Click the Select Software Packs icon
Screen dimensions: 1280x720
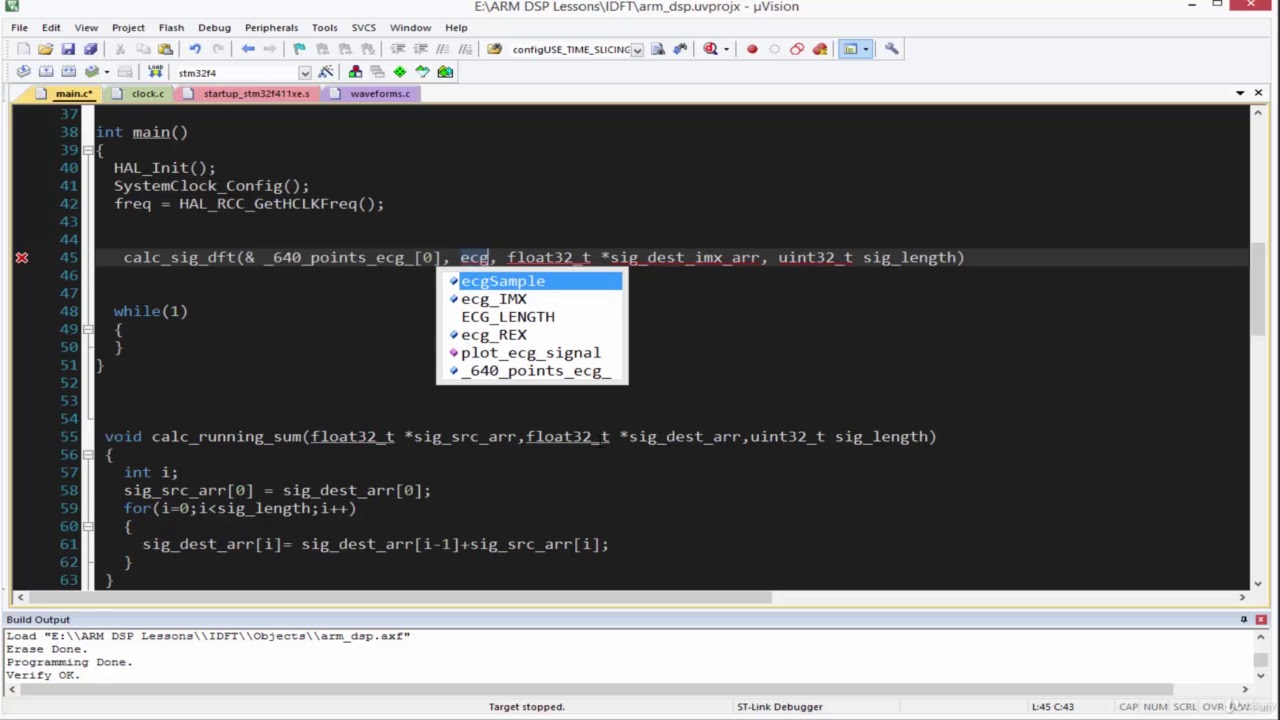pyautogui.click(x=423, y=72)
